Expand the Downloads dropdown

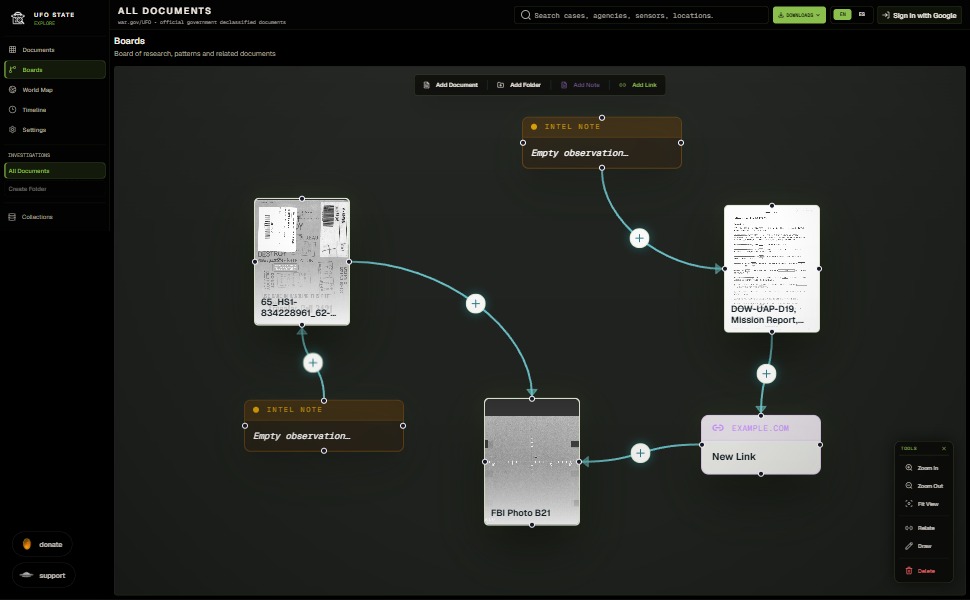click(x=799, y=15)
